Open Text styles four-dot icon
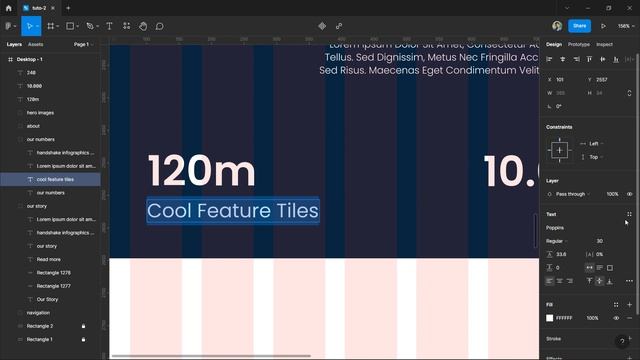Image resolution: width=640 pixels, height=360 pixels. (629, 214)
